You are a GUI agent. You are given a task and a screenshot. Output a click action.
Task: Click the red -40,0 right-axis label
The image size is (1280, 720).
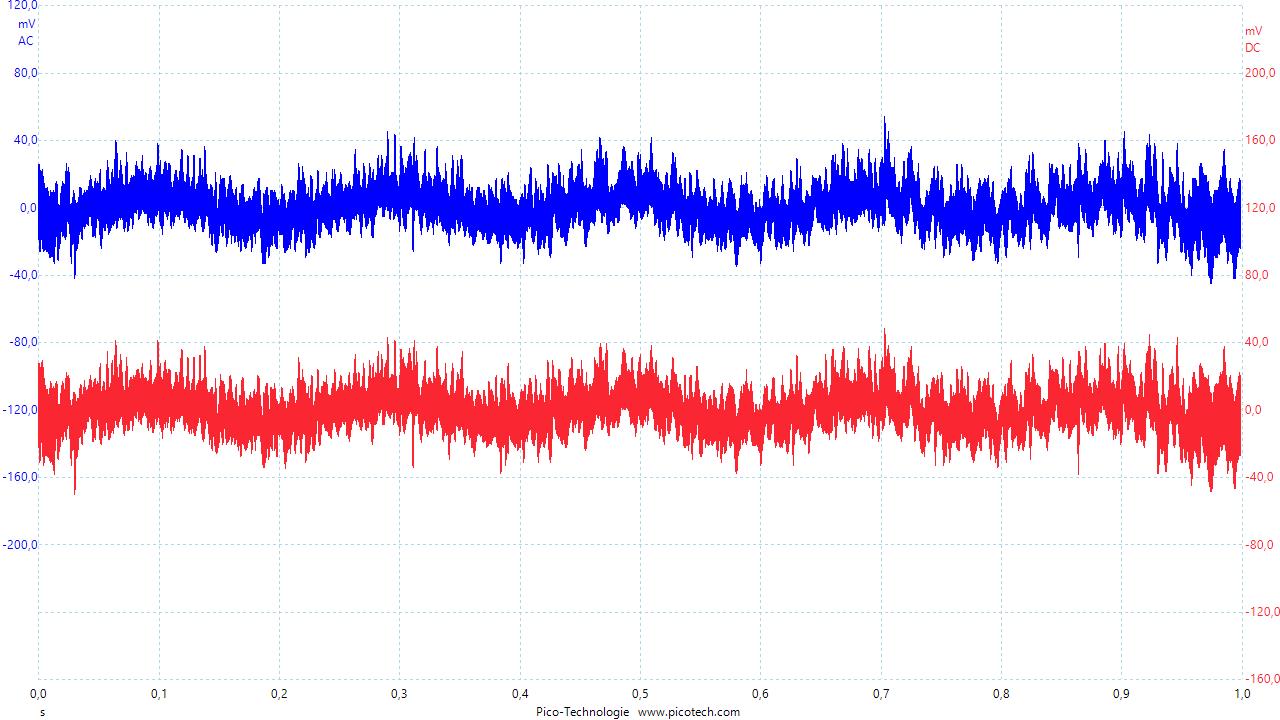[1259, 477]
